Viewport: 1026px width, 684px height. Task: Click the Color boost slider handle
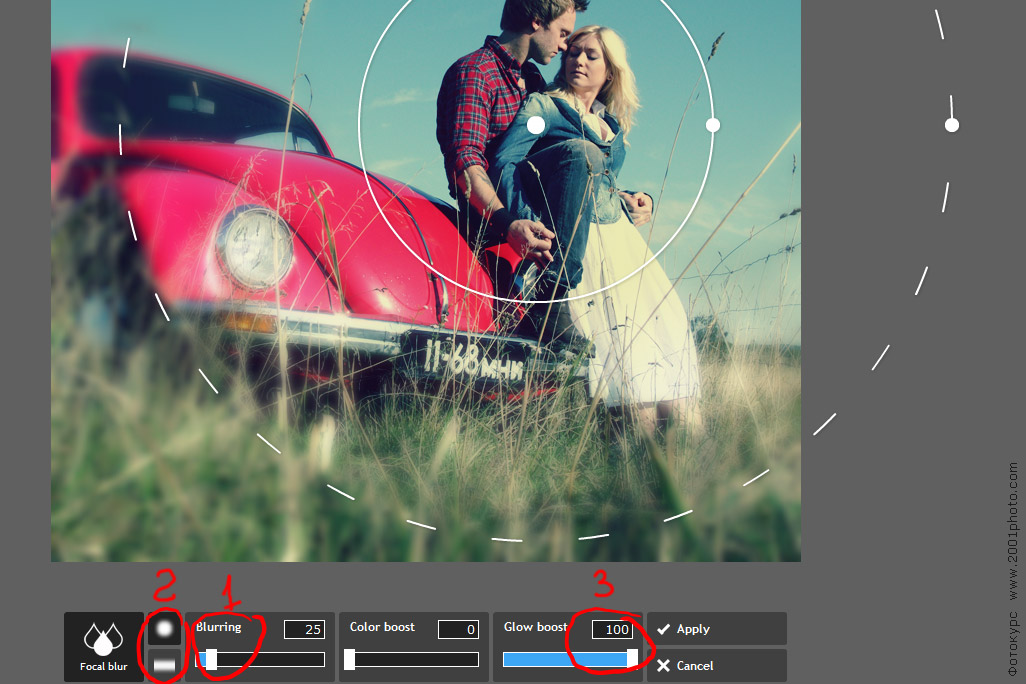pyautogui.click(x=350, y=659)
